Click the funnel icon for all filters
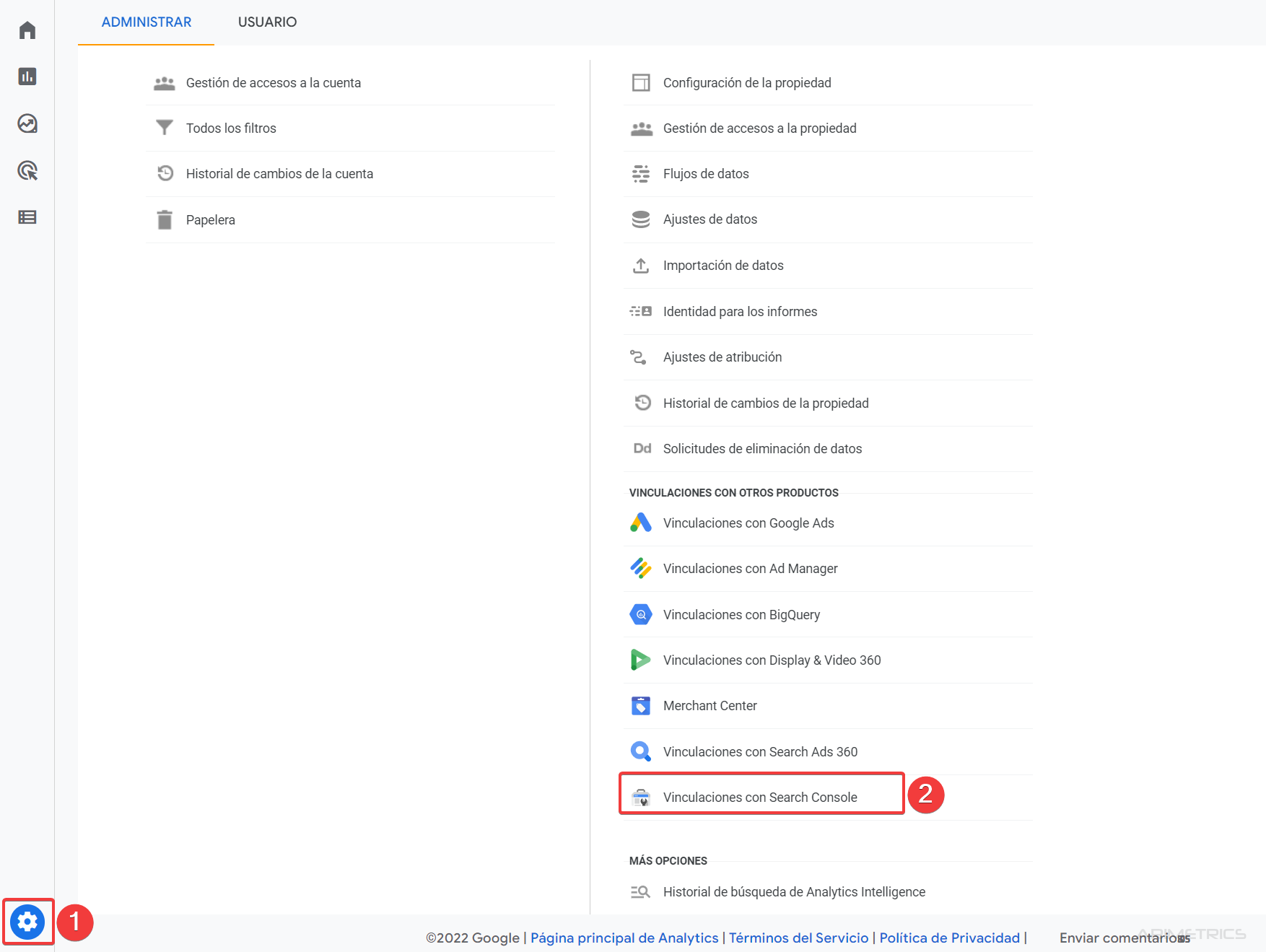The image size is (1266, 952). [x=165, y=128]
